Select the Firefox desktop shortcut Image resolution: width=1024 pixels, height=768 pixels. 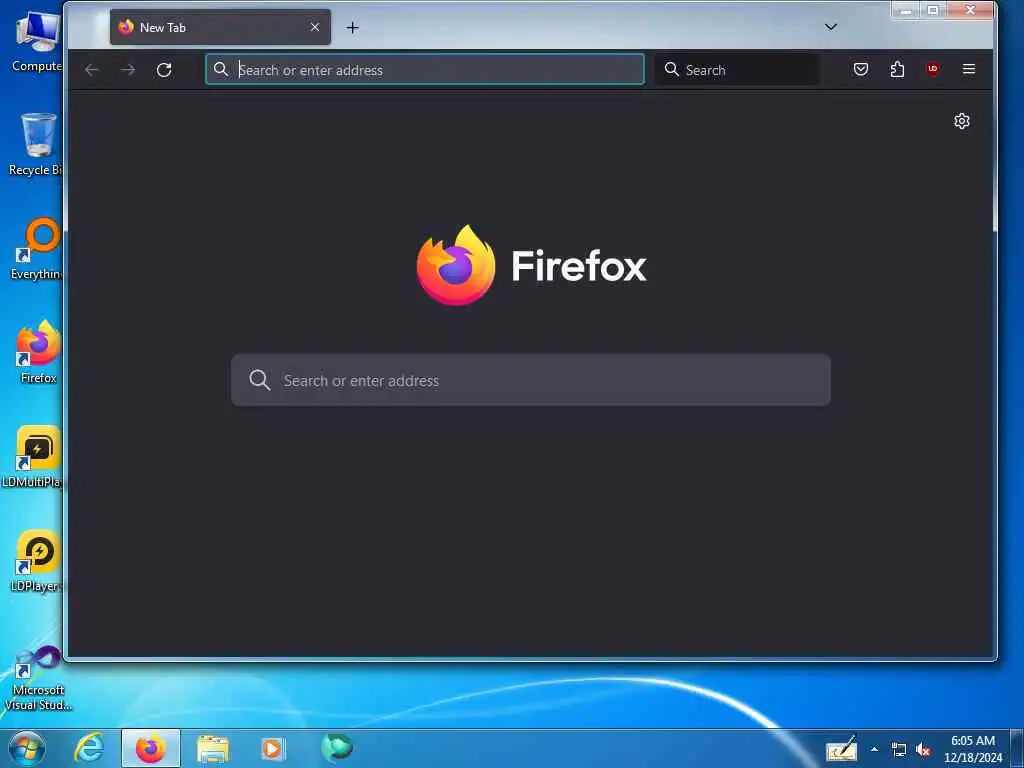point(38,351)
